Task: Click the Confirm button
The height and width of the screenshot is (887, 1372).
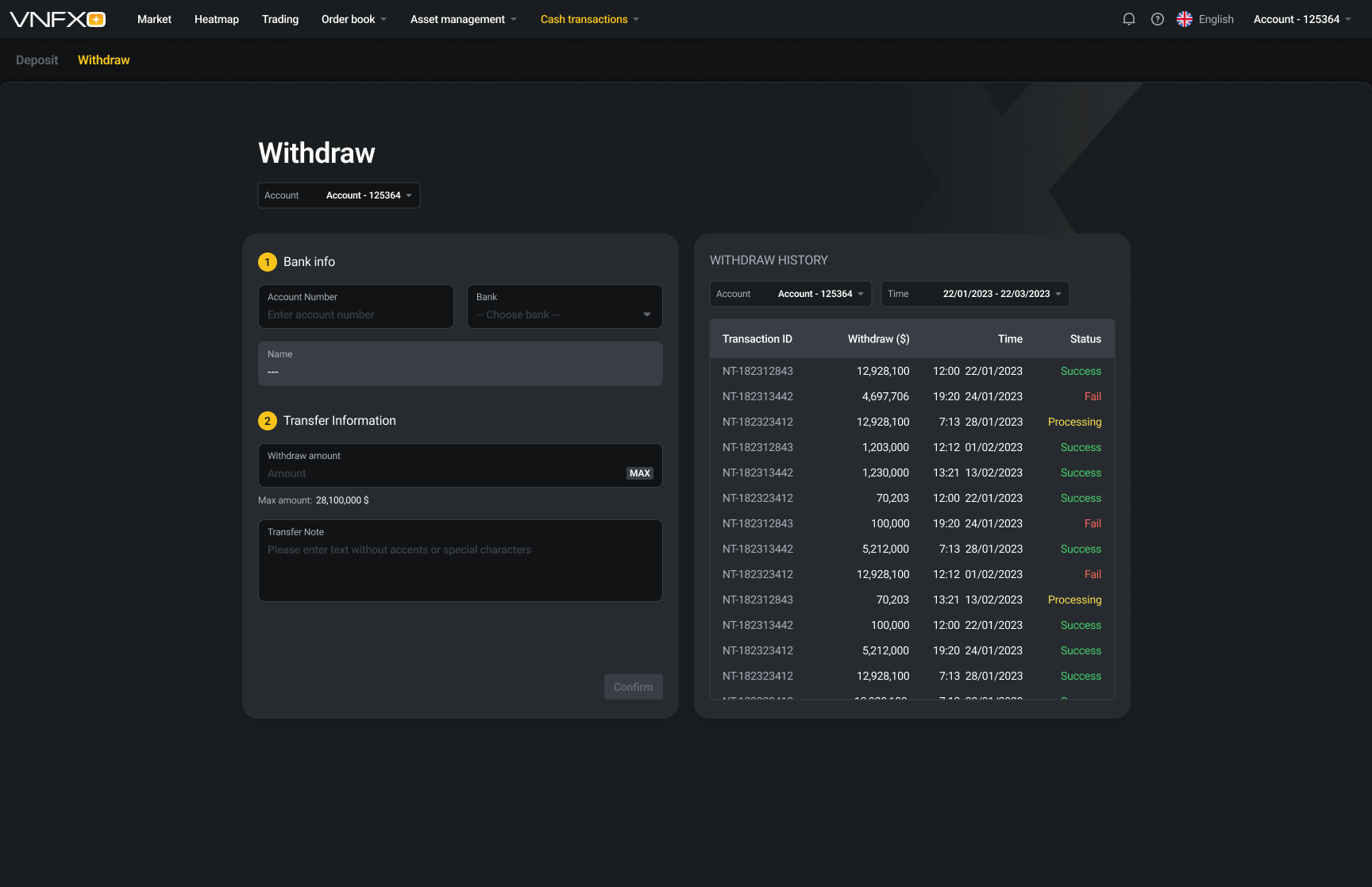Action: pos(633,686)
